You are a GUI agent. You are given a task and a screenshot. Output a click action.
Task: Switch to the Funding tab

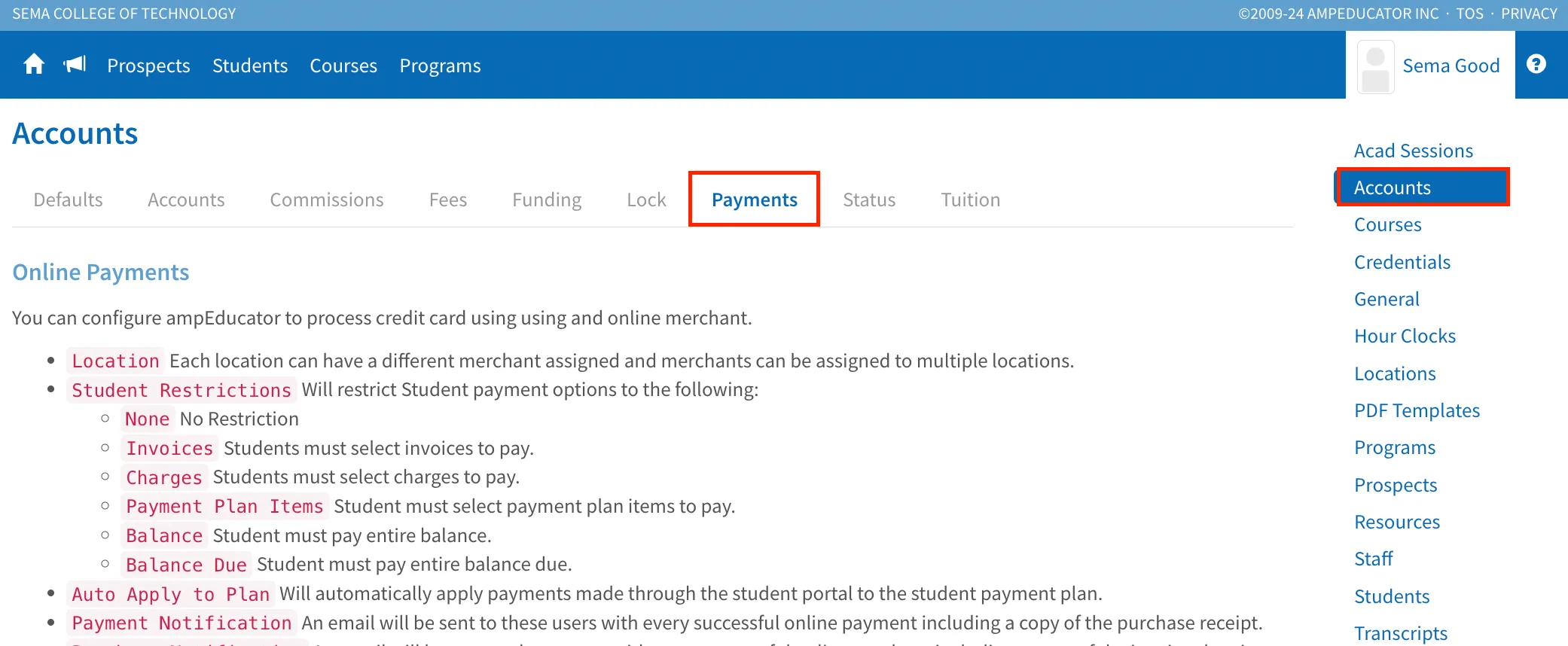pyautogui.click(x=547, y=200)
